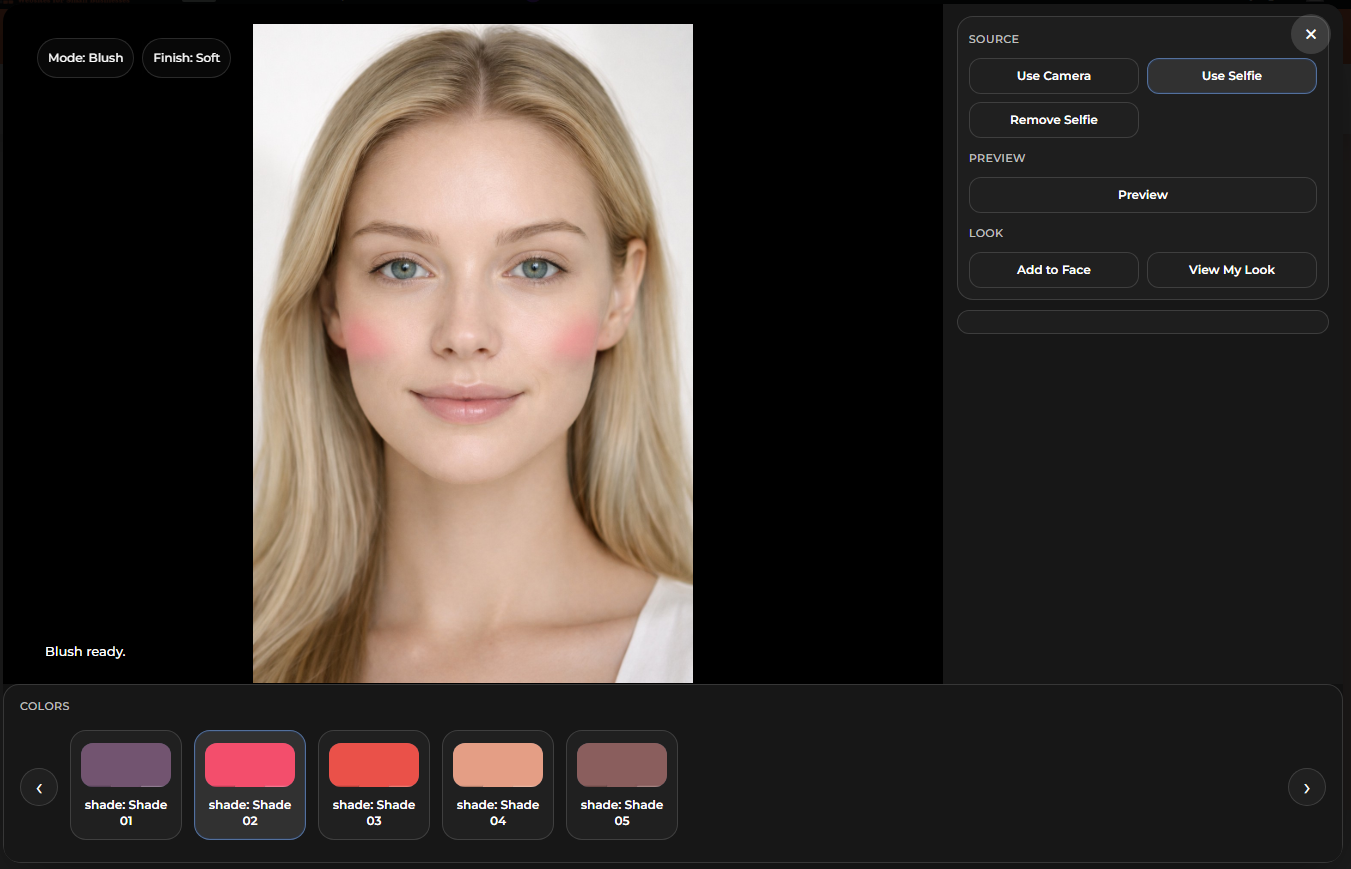1351x869 pixels.
Task: Toggle the Mode: Blush chip
Action: click(x=86, y=58)
